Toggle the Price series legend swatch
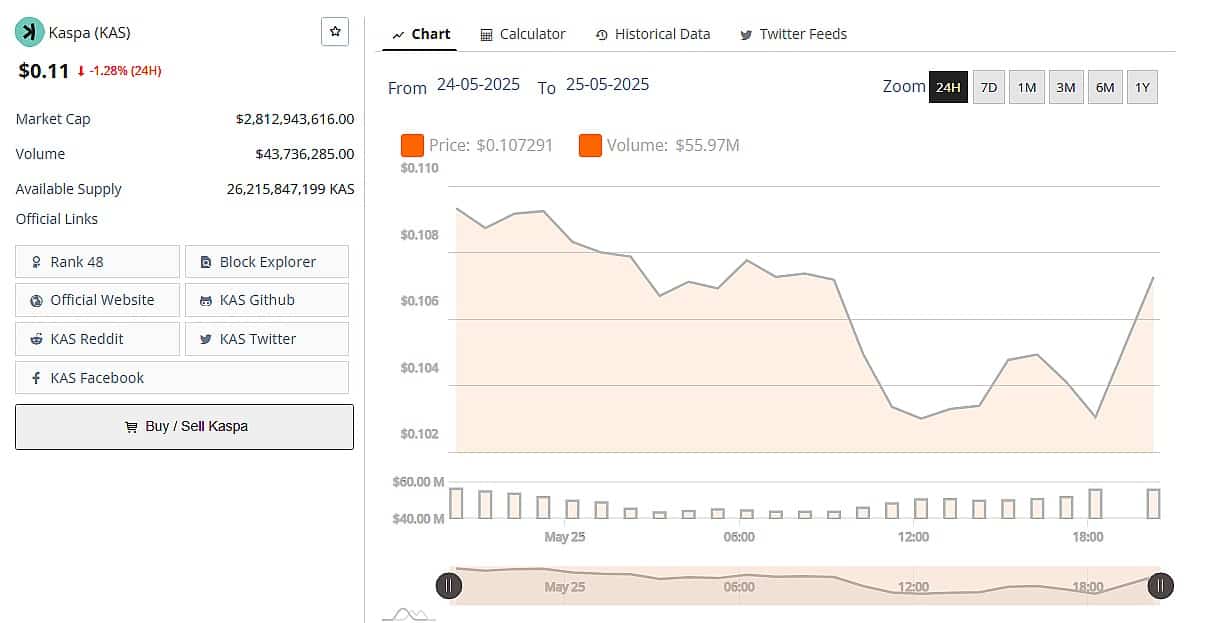This screenshot has width=1207, height=623. (x=412, y=145)
